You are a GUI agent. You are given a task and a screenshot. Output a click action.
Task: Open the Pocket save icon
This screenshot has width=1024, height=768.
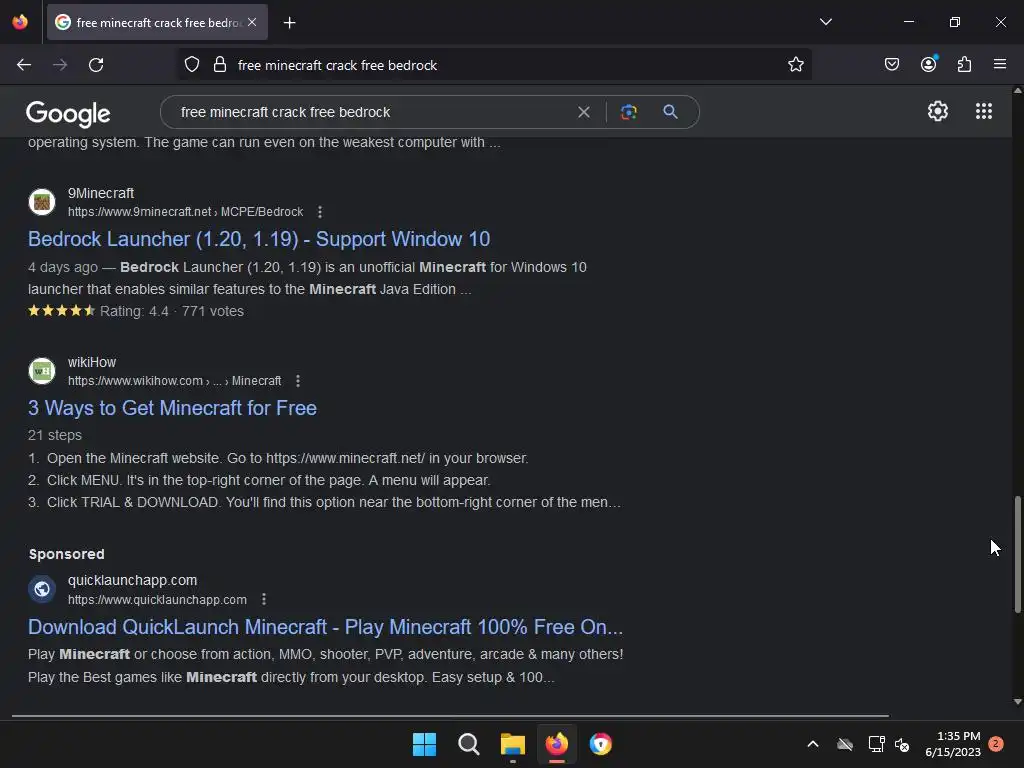(891, 64)
